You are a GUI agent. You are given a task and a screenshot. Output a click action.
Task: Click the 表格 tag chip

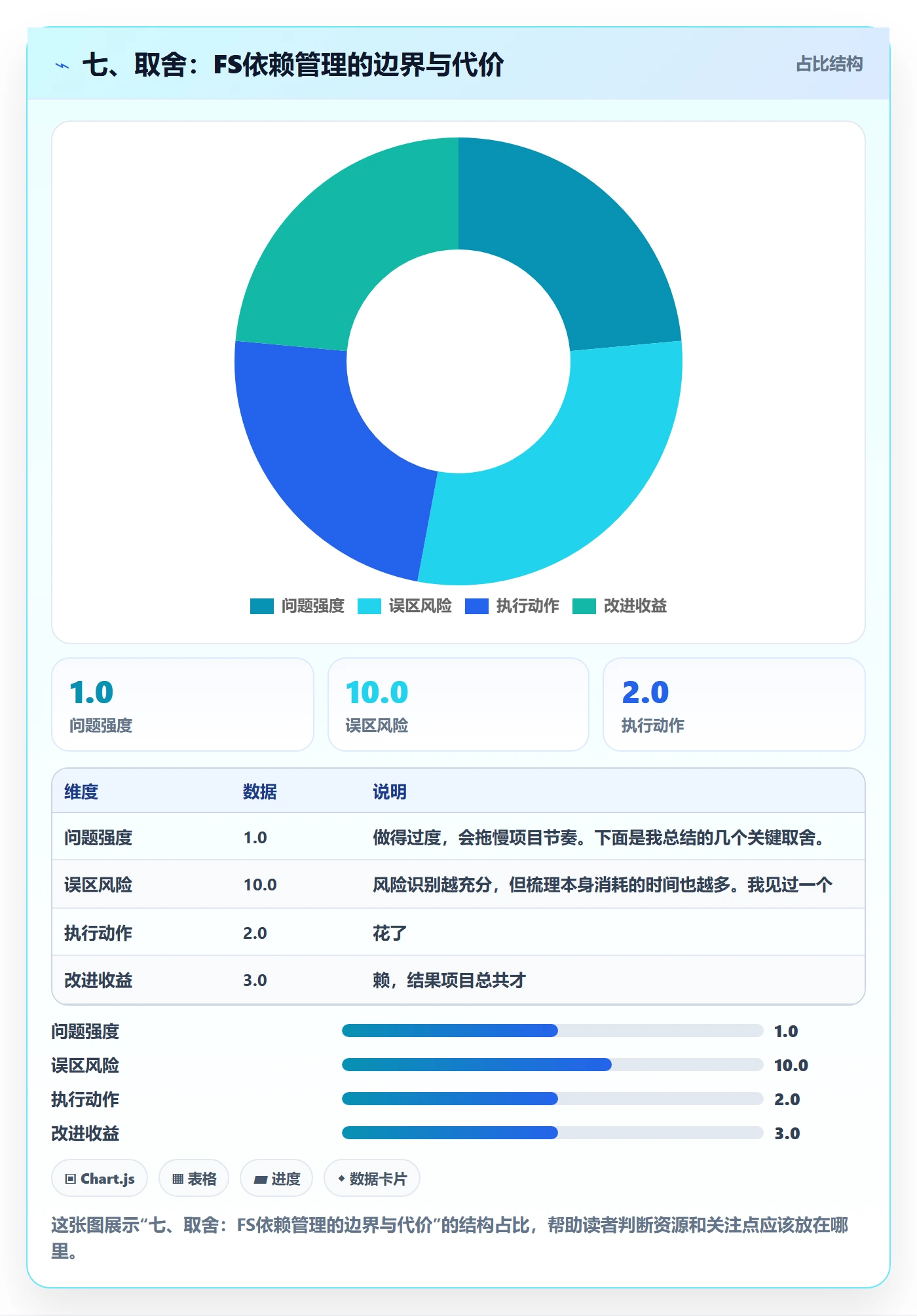194,1179
